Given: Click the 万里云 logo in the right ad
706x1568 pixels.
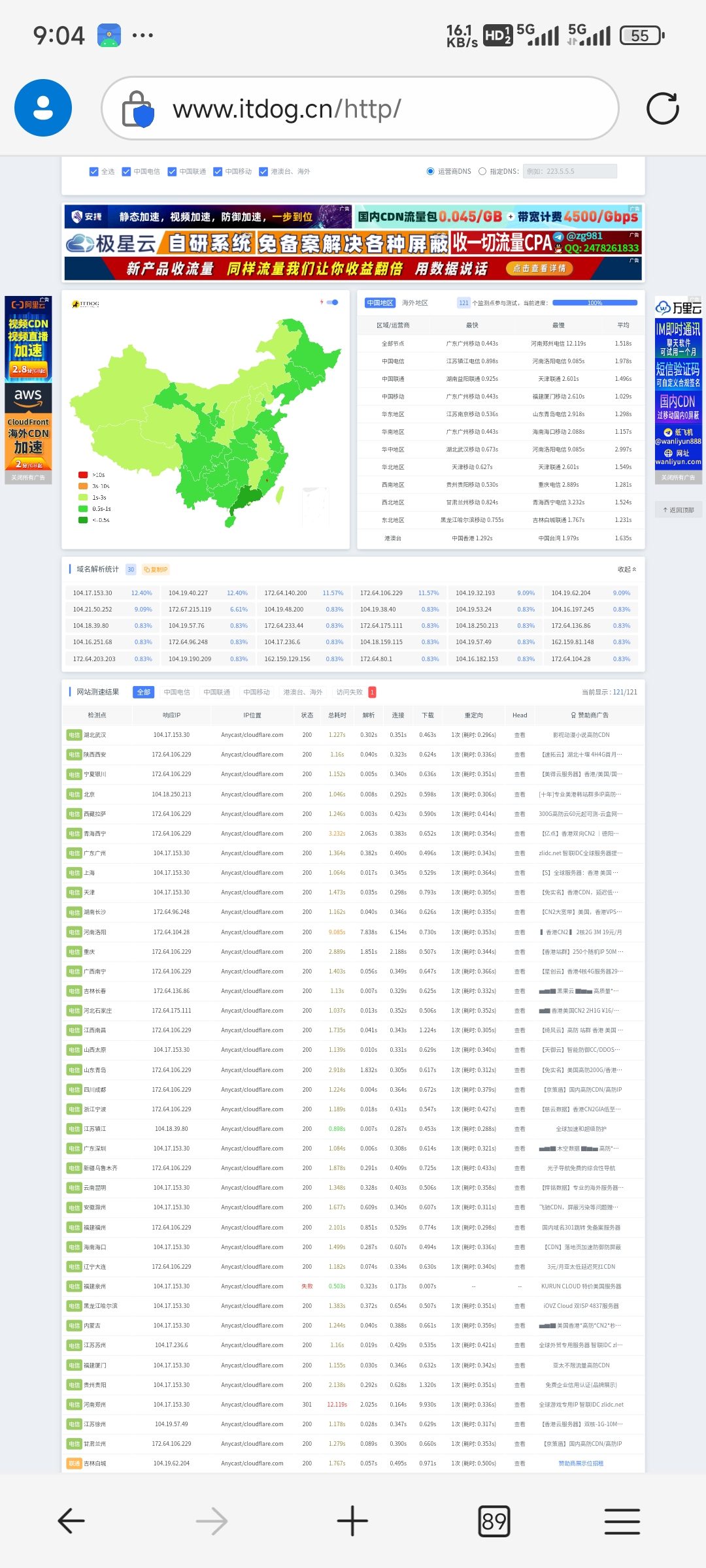Looking at the screenshot, I should pyautogui.click(x=679, y=307).
